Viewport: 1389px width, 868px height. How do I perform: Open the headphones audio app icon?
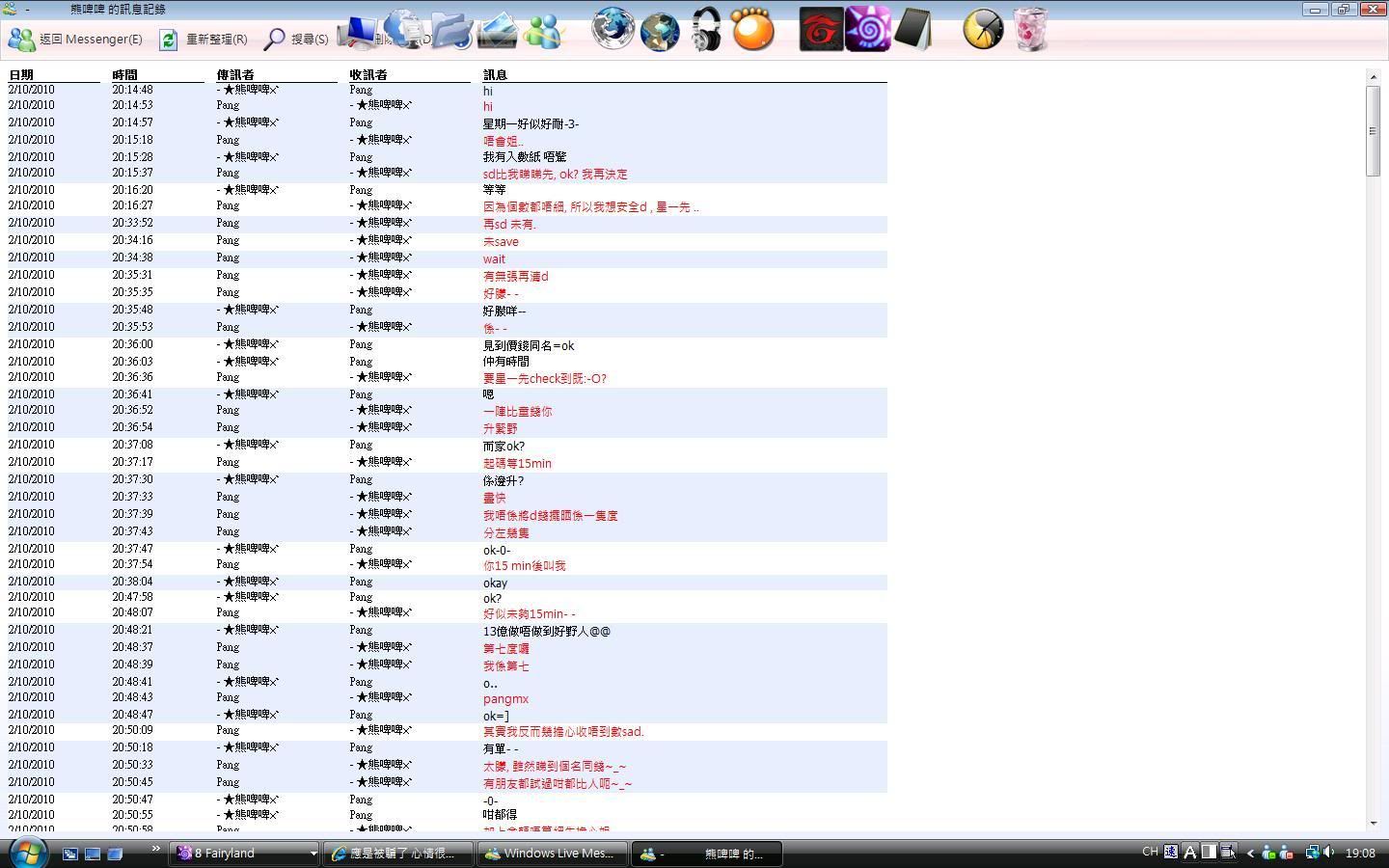point(706,30)
